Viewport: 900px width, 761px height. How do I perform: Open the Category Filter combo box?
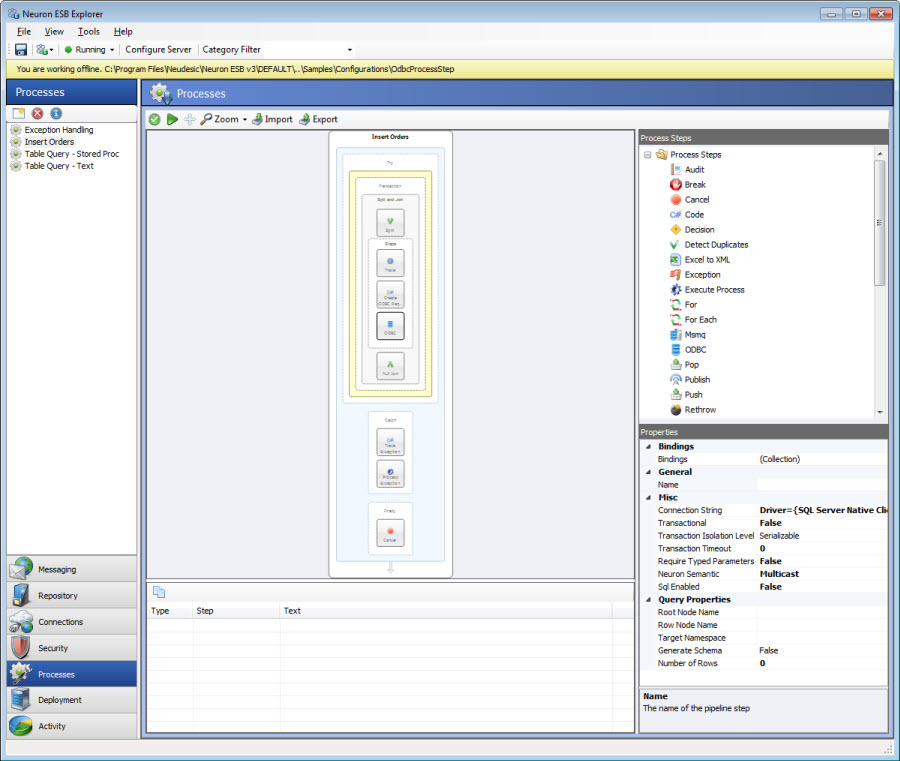[x=310, y=50]
